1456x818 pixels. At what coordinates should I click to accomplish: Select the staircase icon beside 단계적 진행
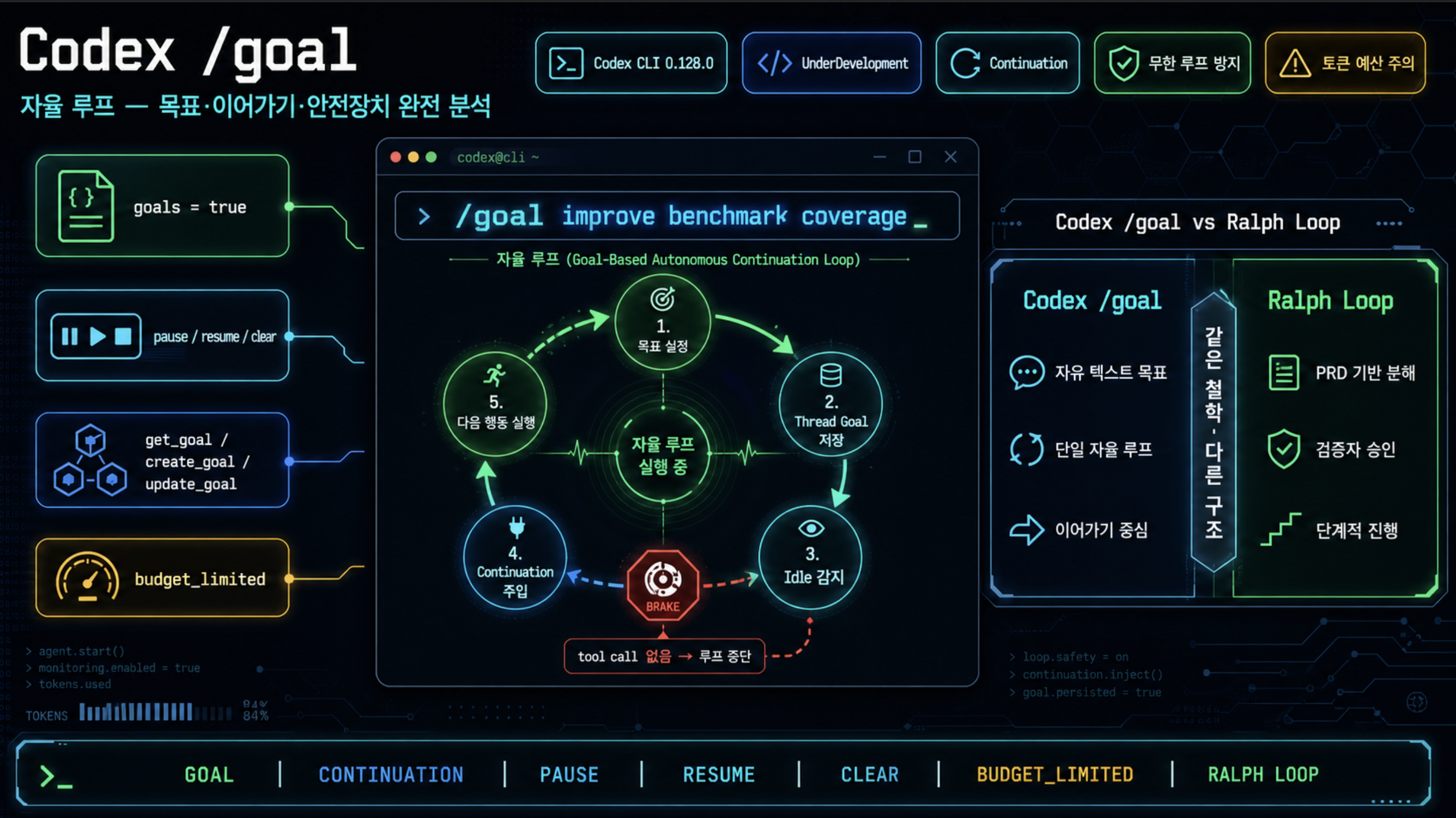click(x=1281, y=529)
